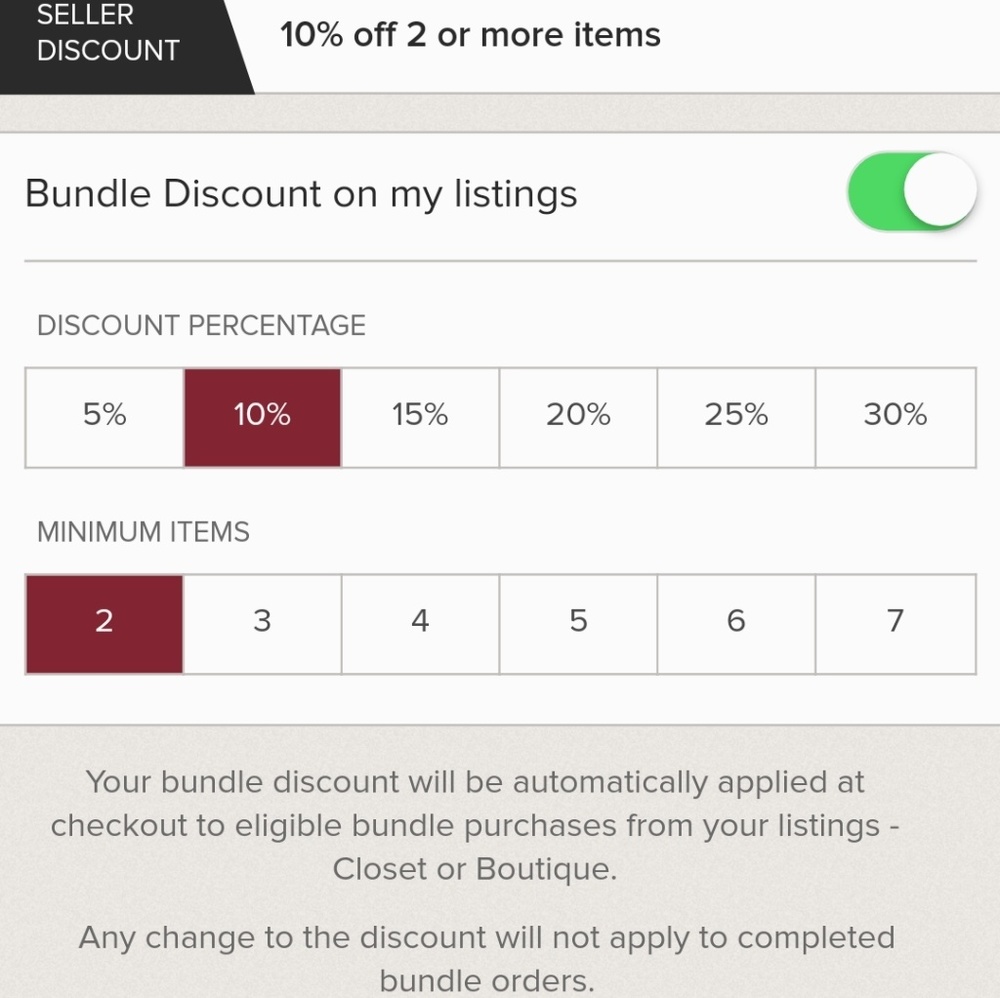This screenshot has width=1000, height=998.
Task: Click the SELLER DISCOUNT header tab
Action: [x=107, y=34]
